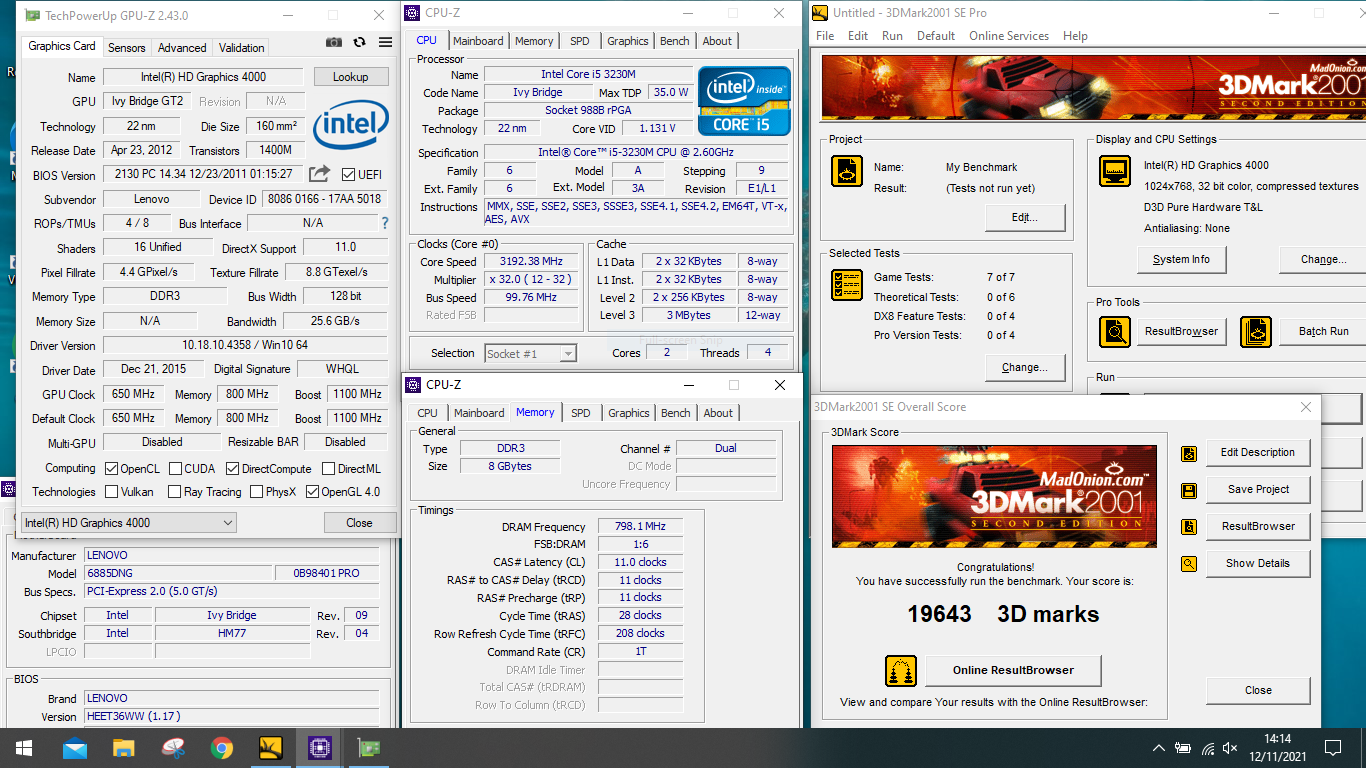Click Lookup button in GPU-Z
The image size is (1366, 768).
(x=350, y=77)
